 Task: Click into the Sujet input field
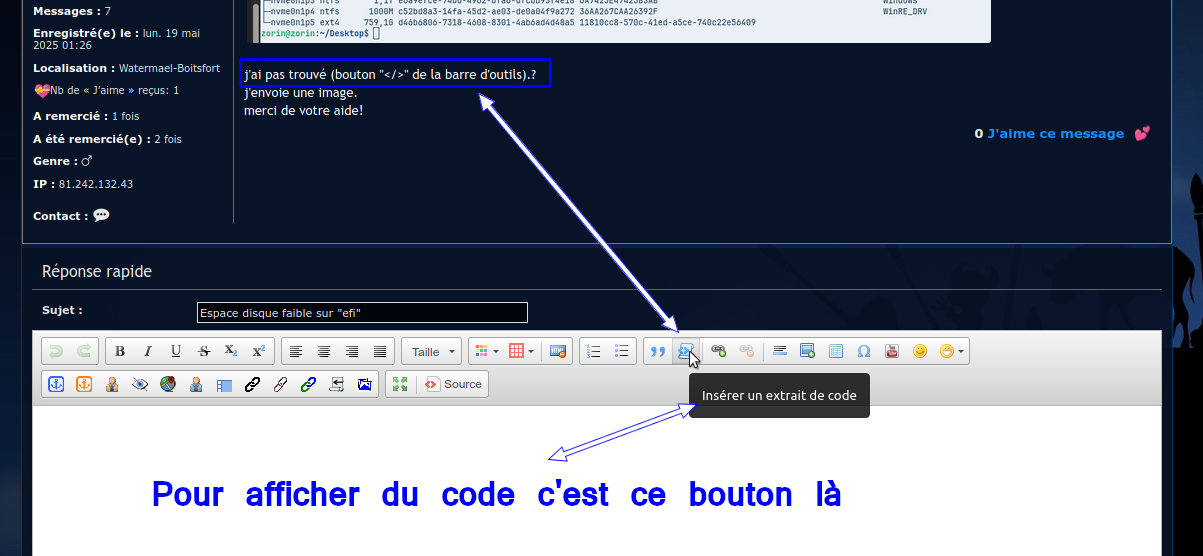point(362,313)
